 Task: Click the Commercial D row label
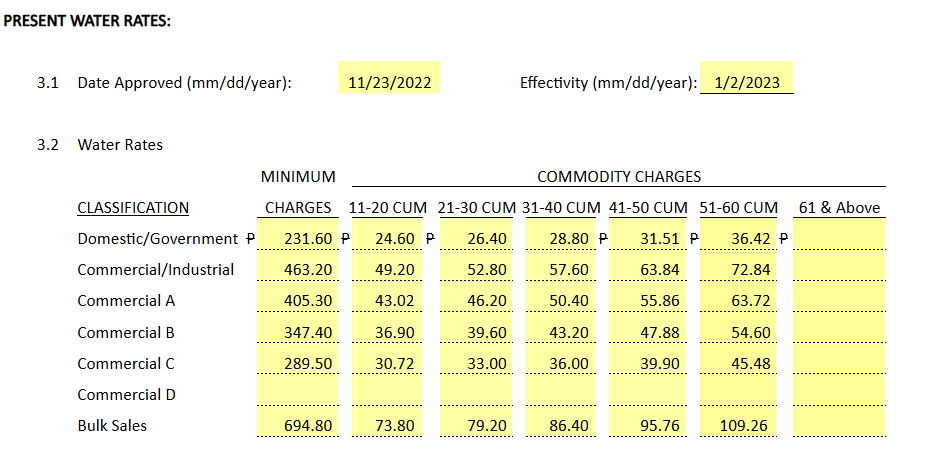point(127,395)
